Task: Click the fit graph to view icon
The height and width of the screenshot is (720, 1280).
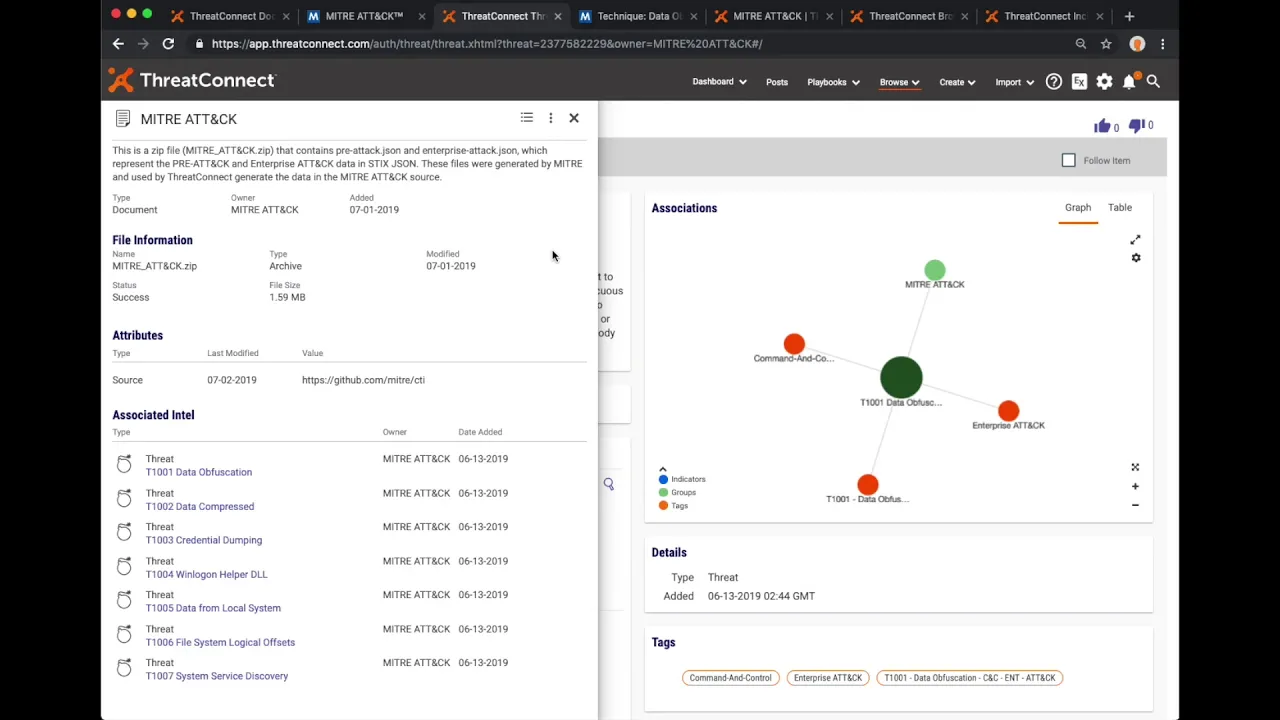Action: (1135, 467)
